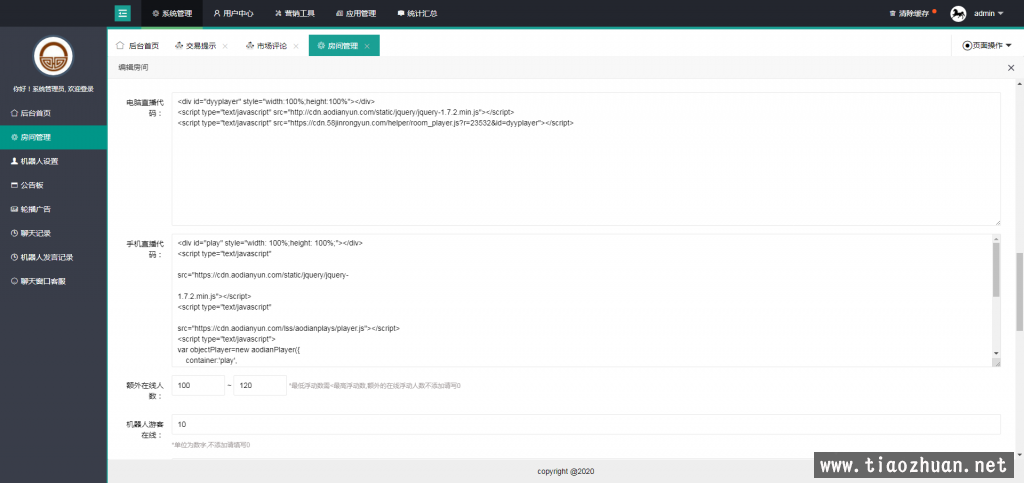Image resolution: width=1024 pixels, height=483 pixels.
Task: Click the image icon beside 轮播广告
Action: 14,210
